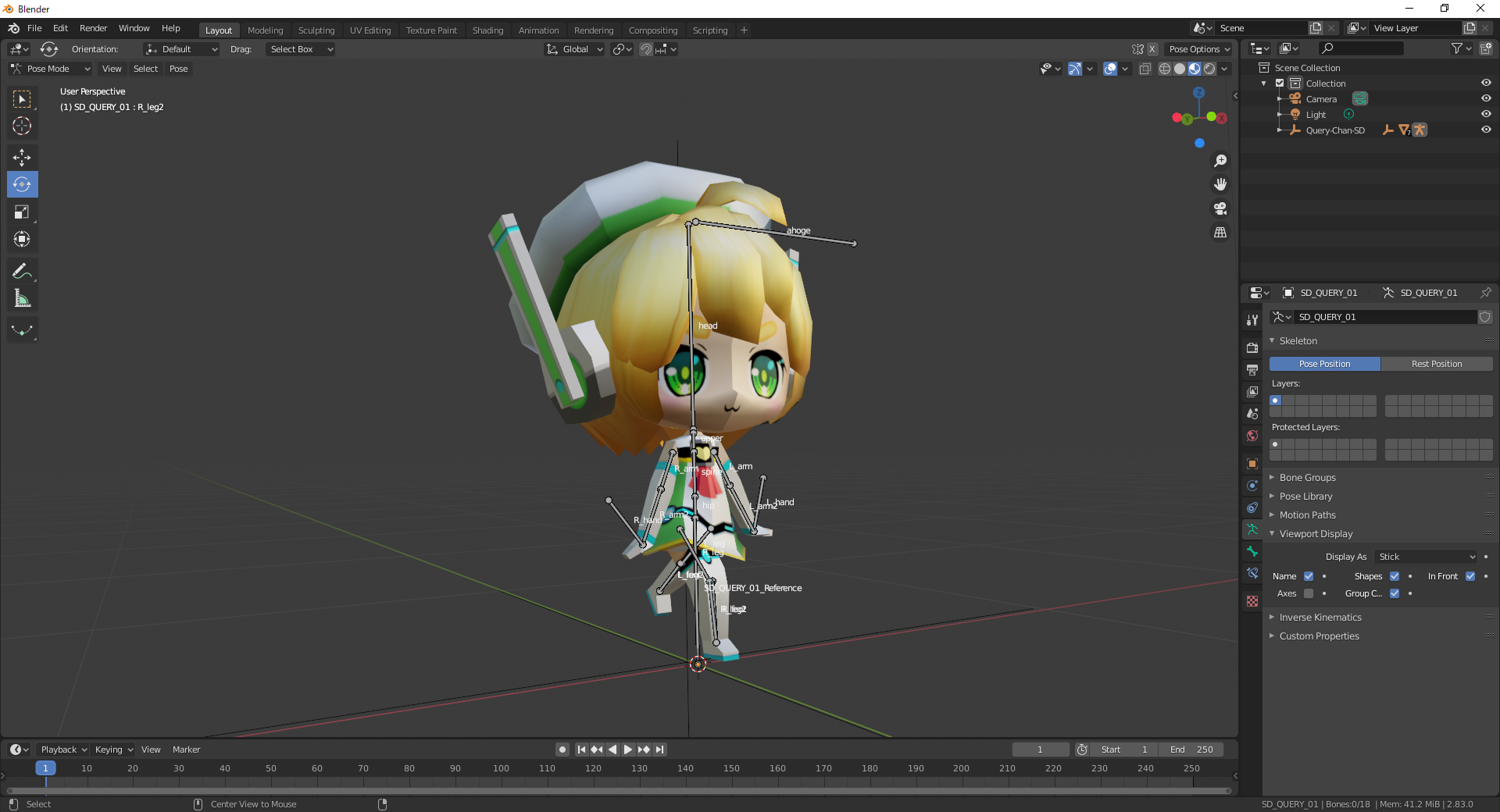Toggle X-ray display

[1145, 69]
